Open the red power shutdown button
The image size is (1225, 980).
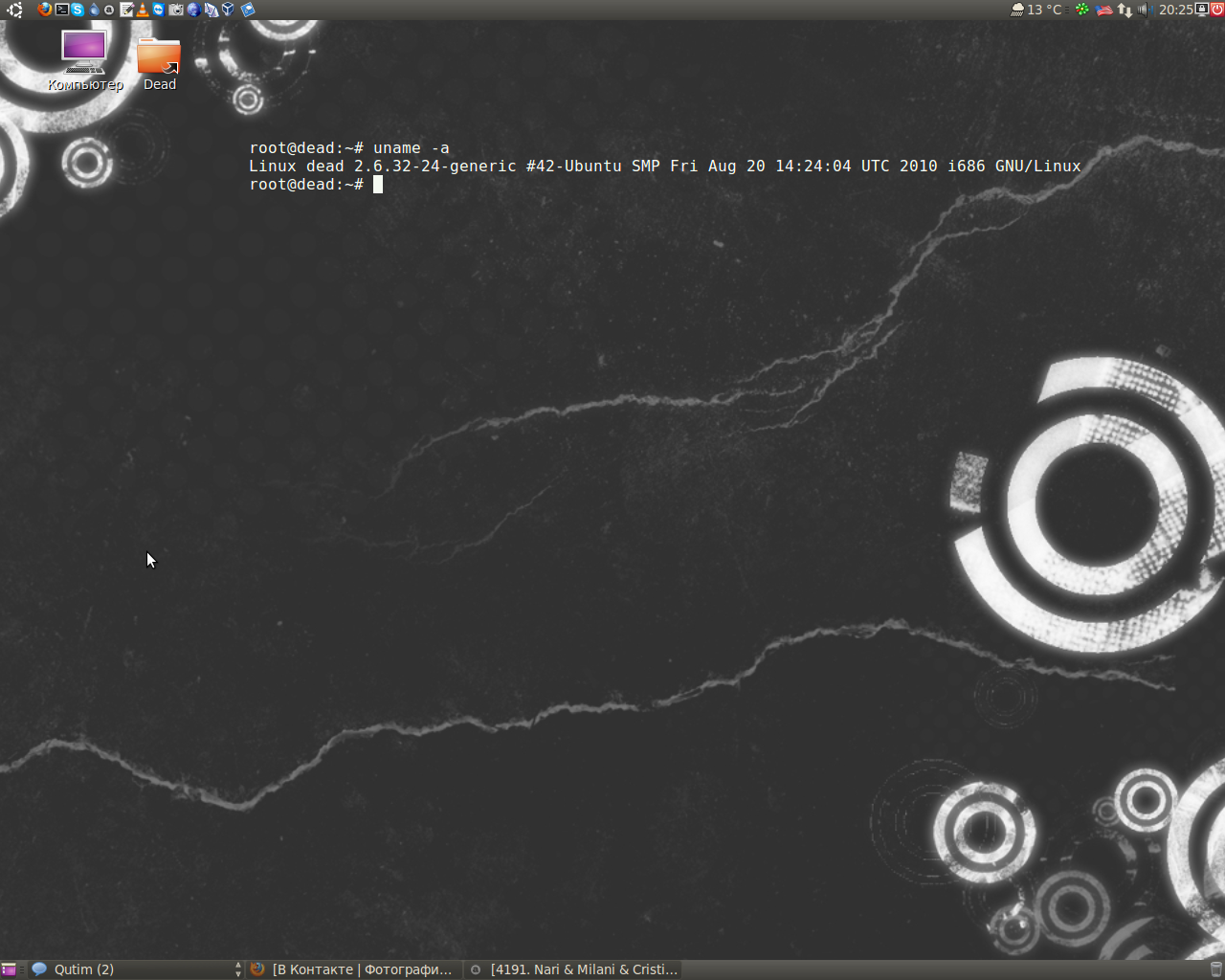coord(1217,10)
